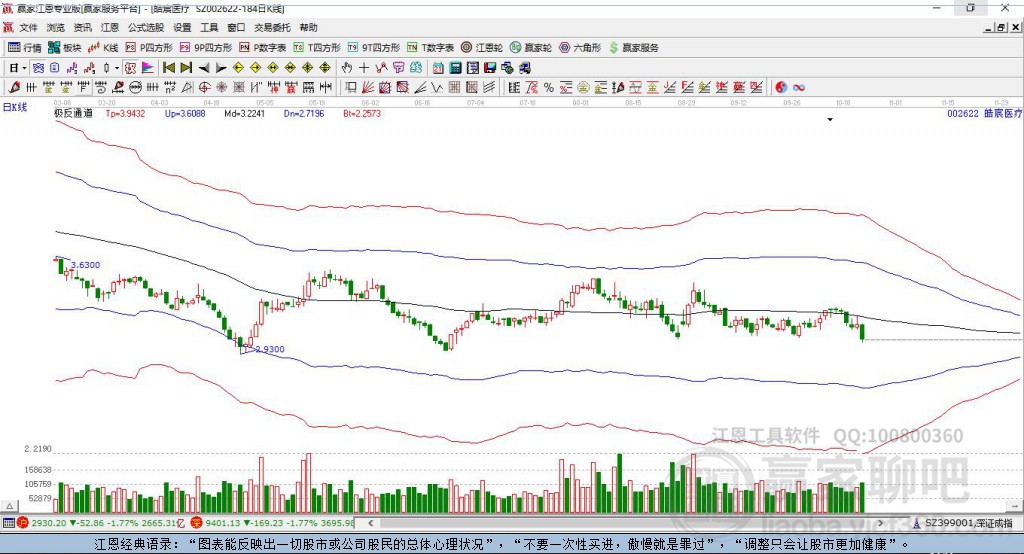This screenshot has height=554, width=1024.
Task: Open the calendar icon in toolbar
Action: click(x=438, y=68)
